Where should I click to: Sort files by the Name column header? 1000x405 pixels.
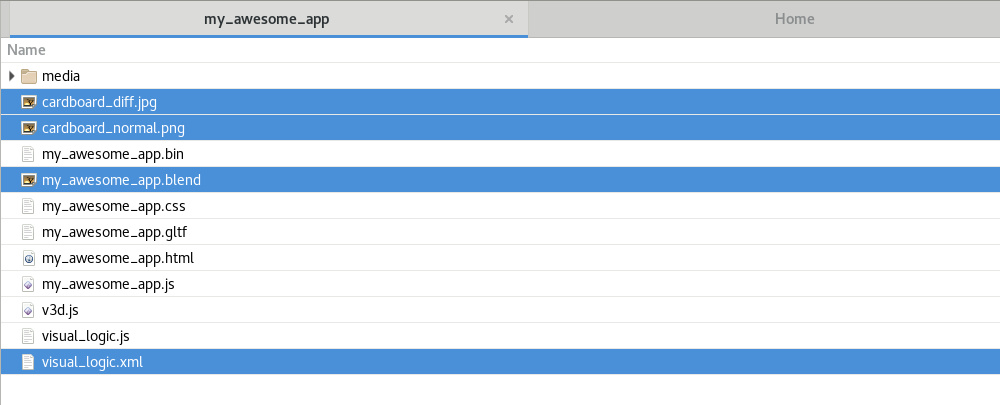[27, 50]
